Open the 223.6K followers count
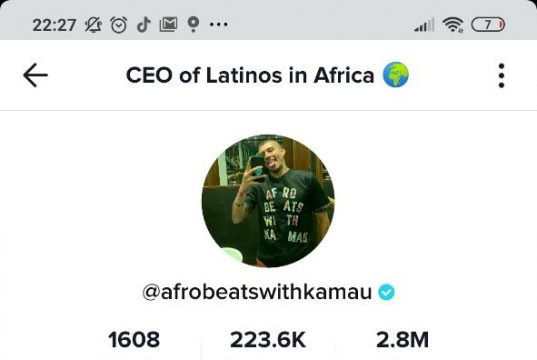Screen dimensions: 537x360 pos(268,340)
